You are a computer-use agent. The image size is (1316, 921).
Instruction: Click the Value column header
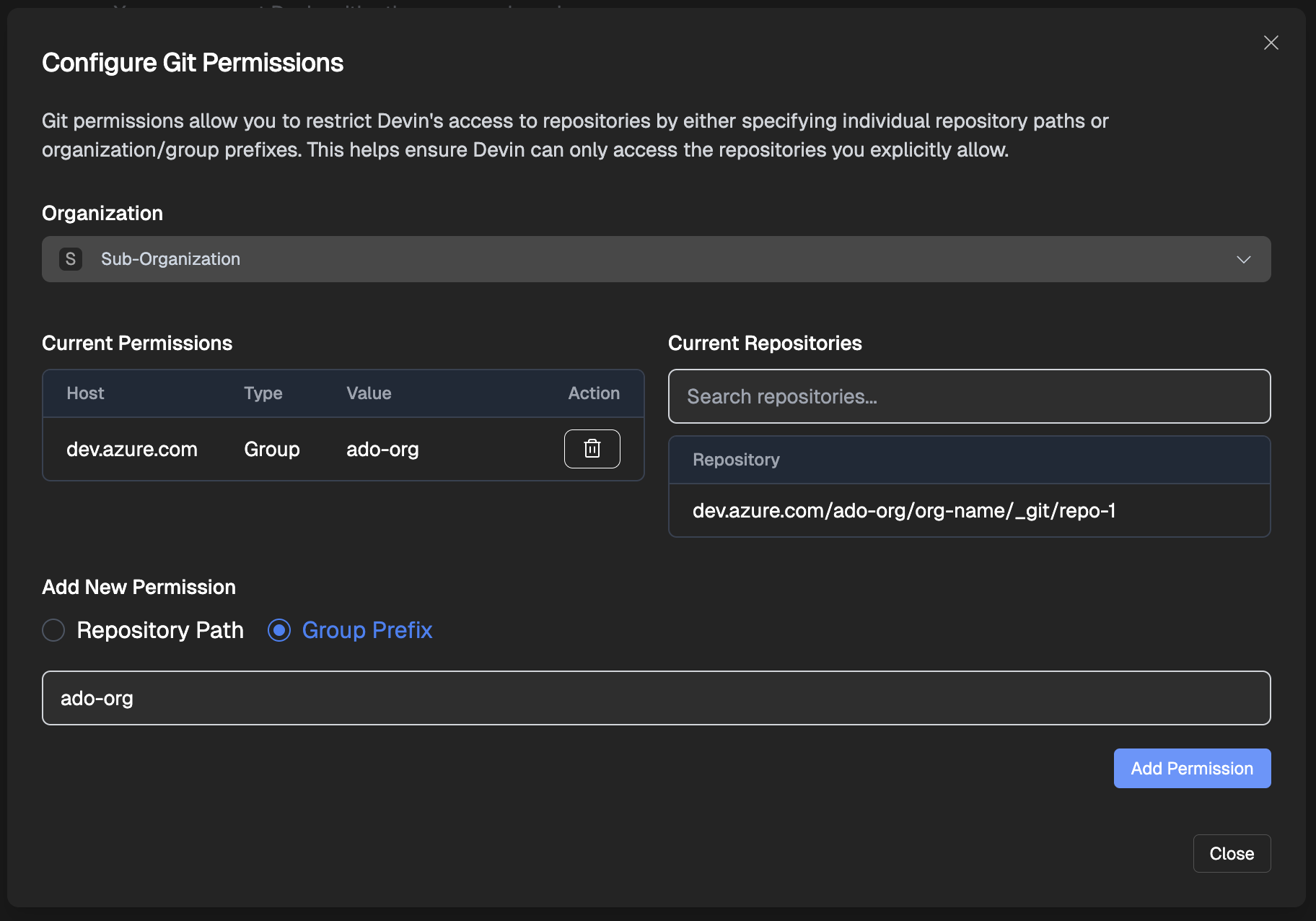(x=369, y=393)
